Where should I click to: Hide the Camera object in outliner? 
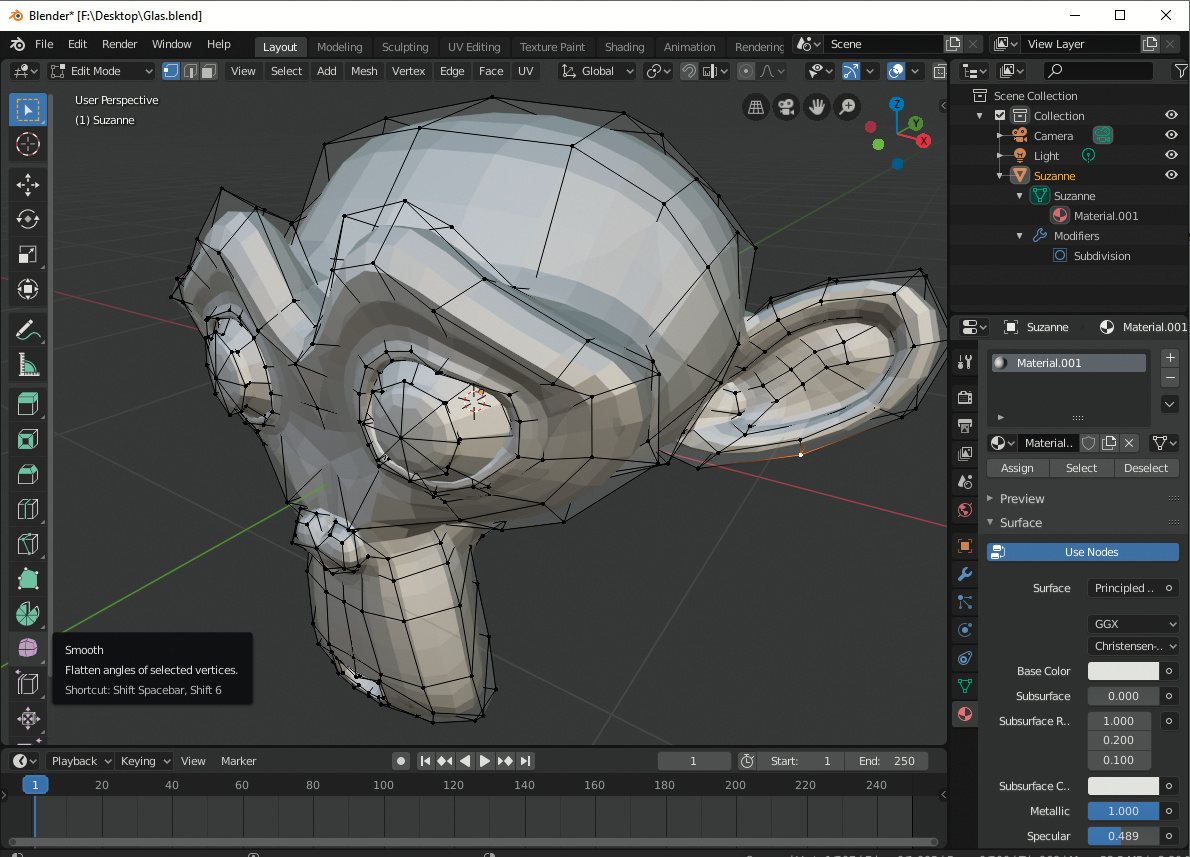pos(1171,136)
